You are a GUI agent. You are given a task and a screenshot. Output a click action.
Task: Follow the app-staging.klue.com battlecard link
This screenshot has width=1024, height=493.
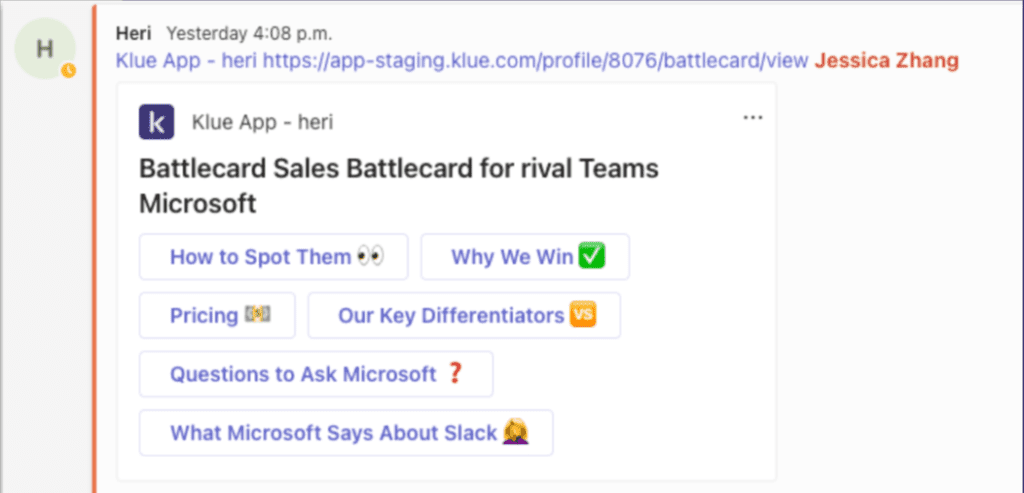pos(536,61)
